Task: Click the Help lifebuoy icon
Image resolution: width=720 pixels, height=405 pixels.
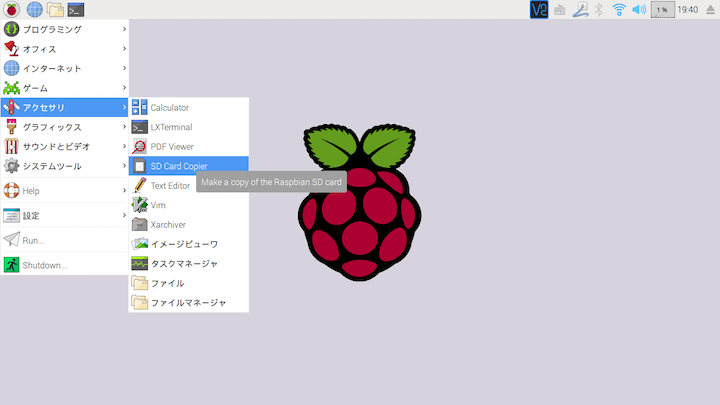Action: pyautogui.click(x=11, y=191)
